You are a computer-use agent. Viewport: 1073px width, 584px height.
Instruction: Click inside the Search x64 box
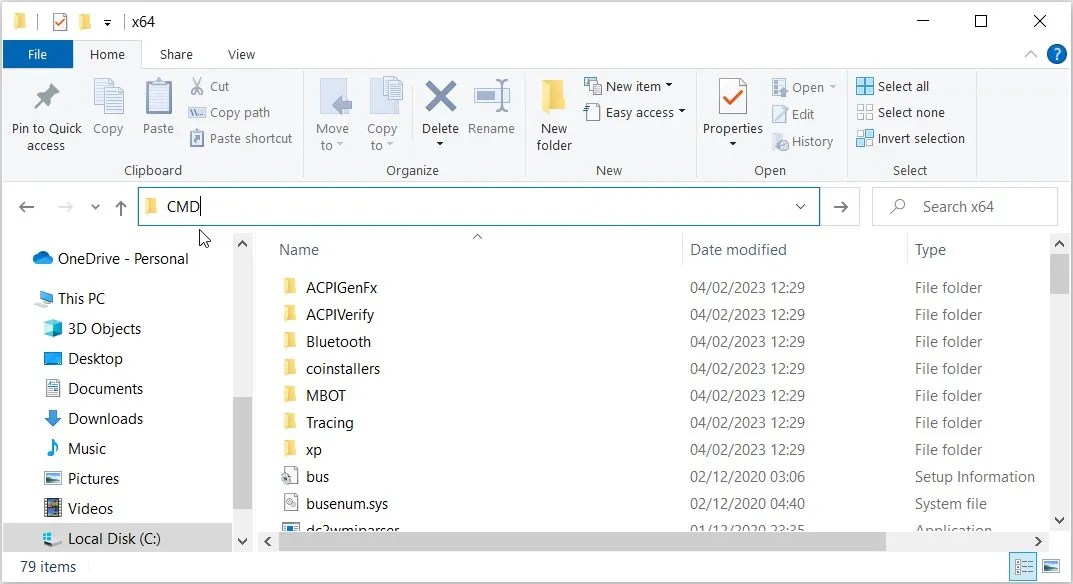point(964,206)
